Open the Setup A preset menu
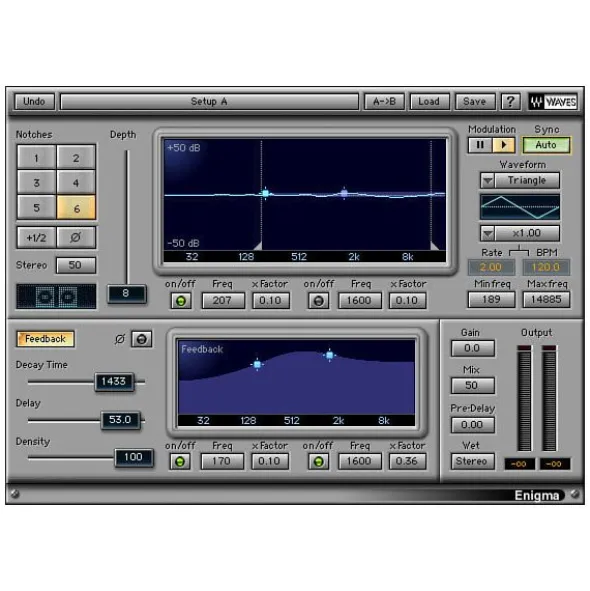This screenshot has width=590, height=591. [209, 101]
